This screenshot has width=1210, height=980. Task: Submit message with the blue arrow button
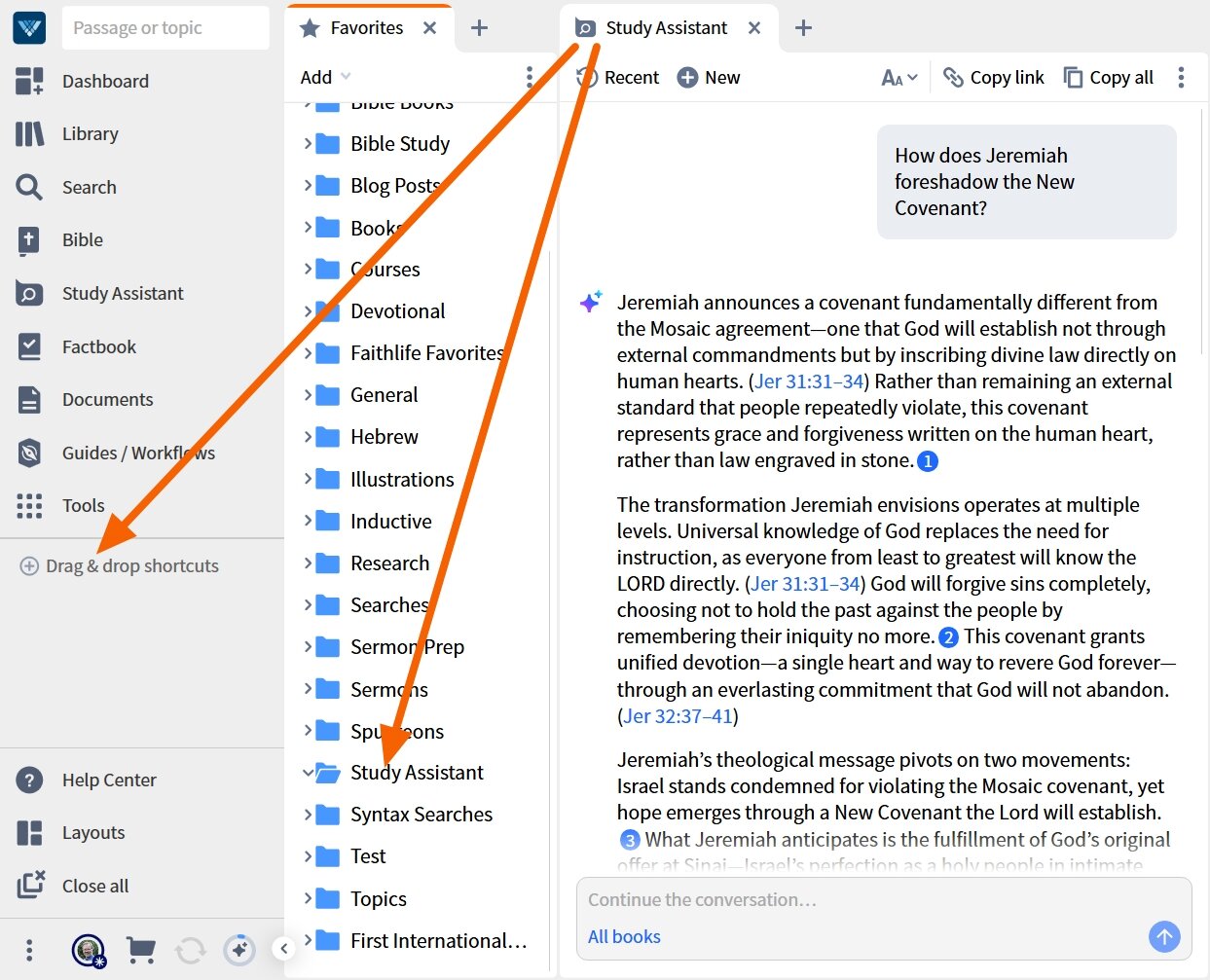click(1164, 936)
